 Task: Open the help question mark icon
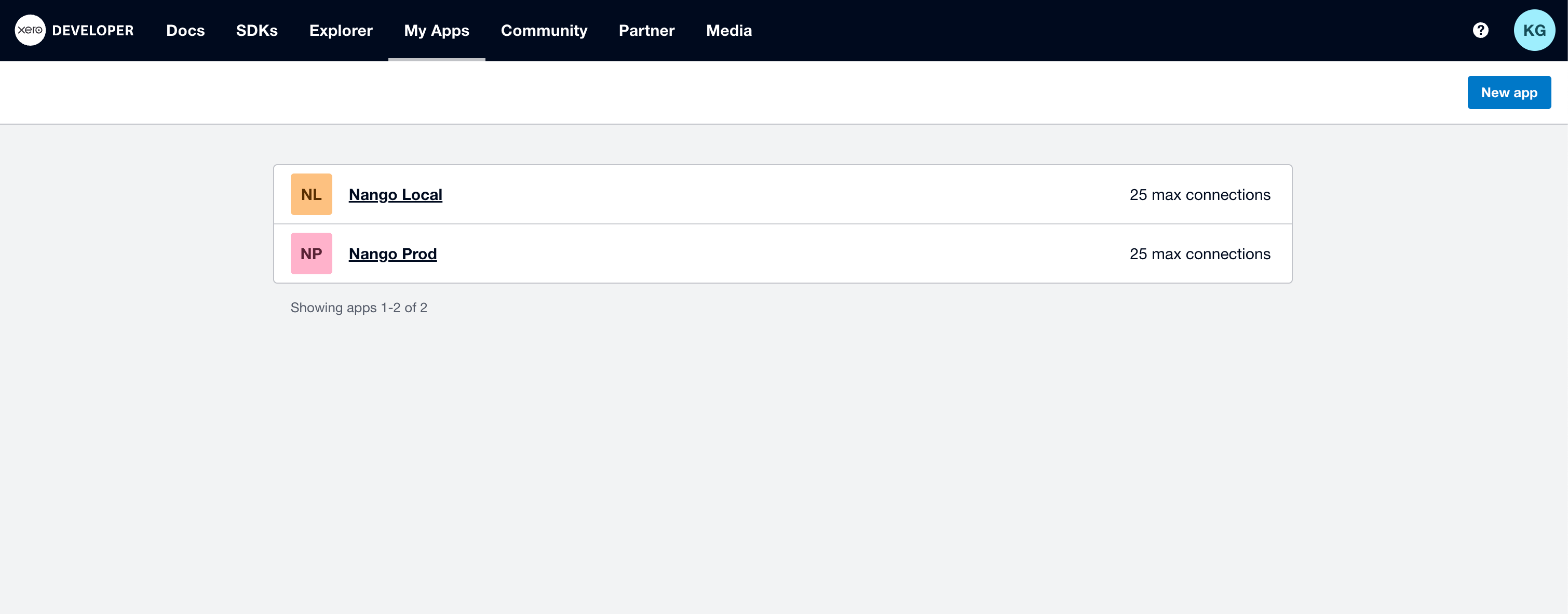(x=1480, y=31)
